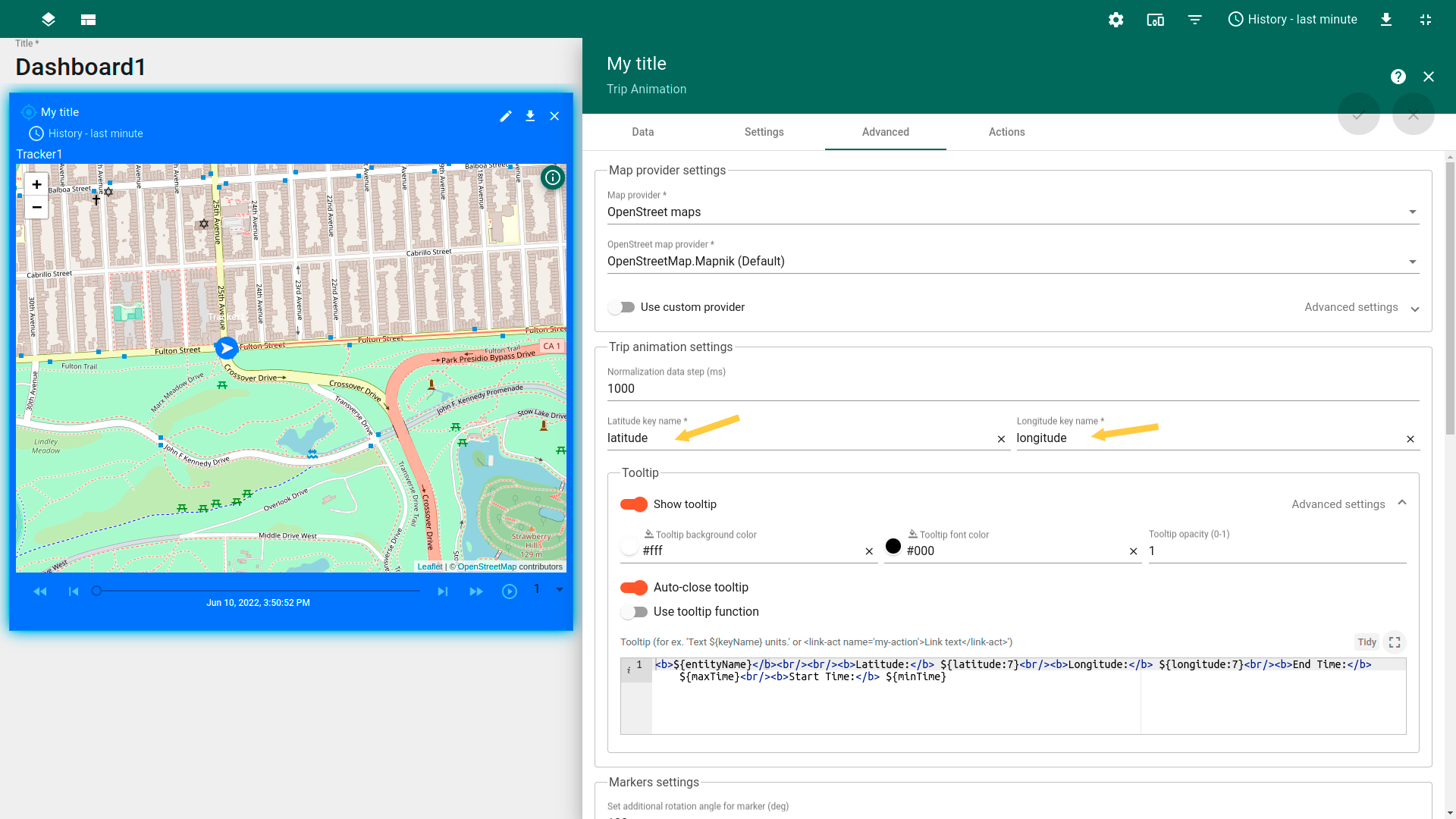Export dashboard with top download icon
This screenshot has height=819, width=1456.
1385,20
